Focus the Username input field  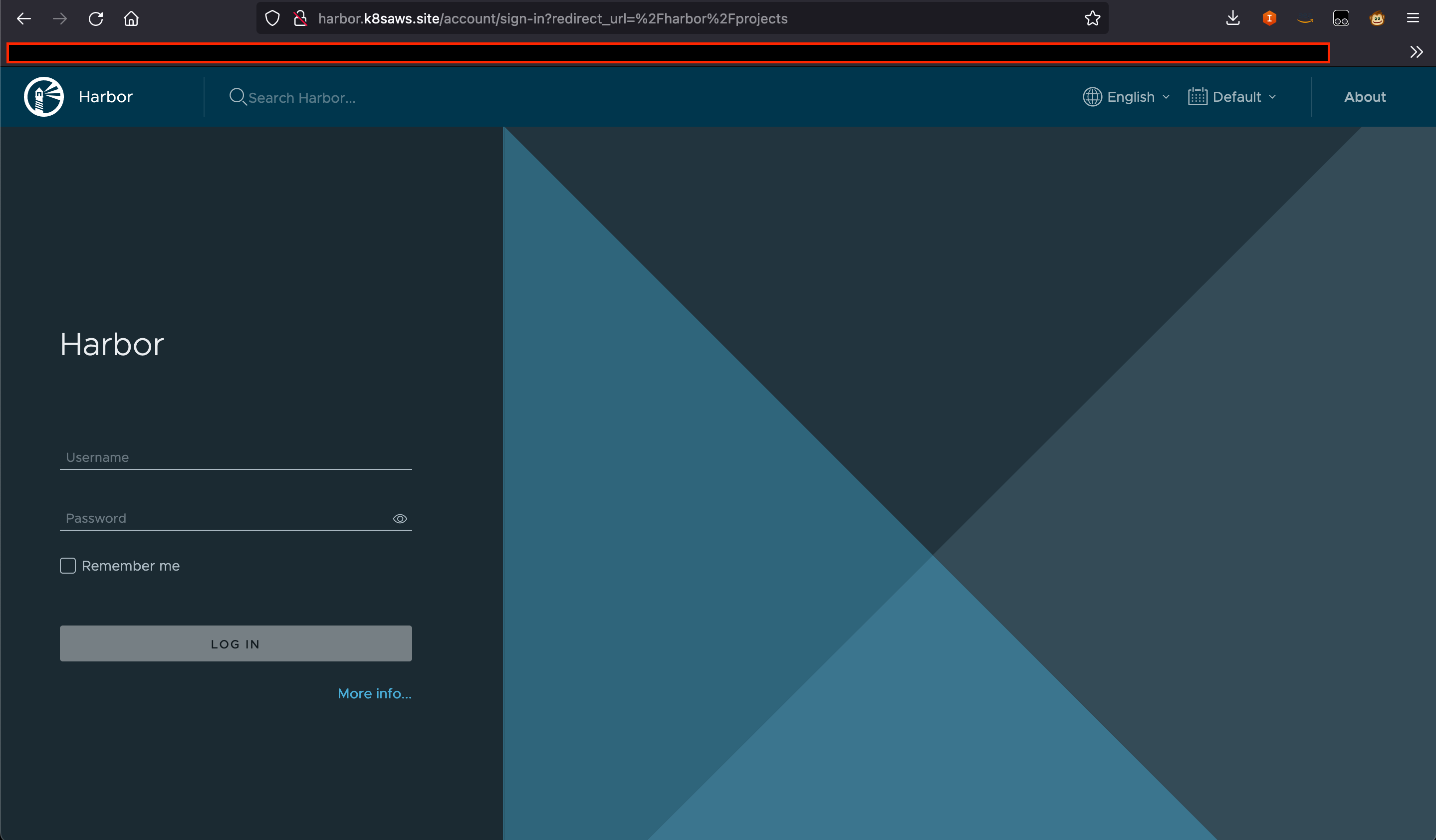point(236,457)
